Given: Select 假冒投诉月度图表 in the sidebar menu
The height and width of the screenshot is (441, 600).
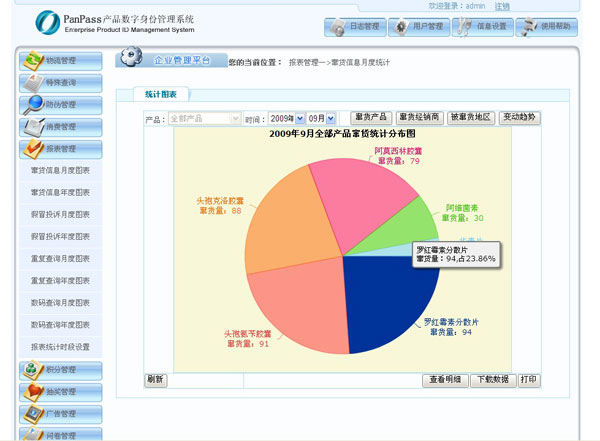Looking at the screenshot, I should click(60, 214).
